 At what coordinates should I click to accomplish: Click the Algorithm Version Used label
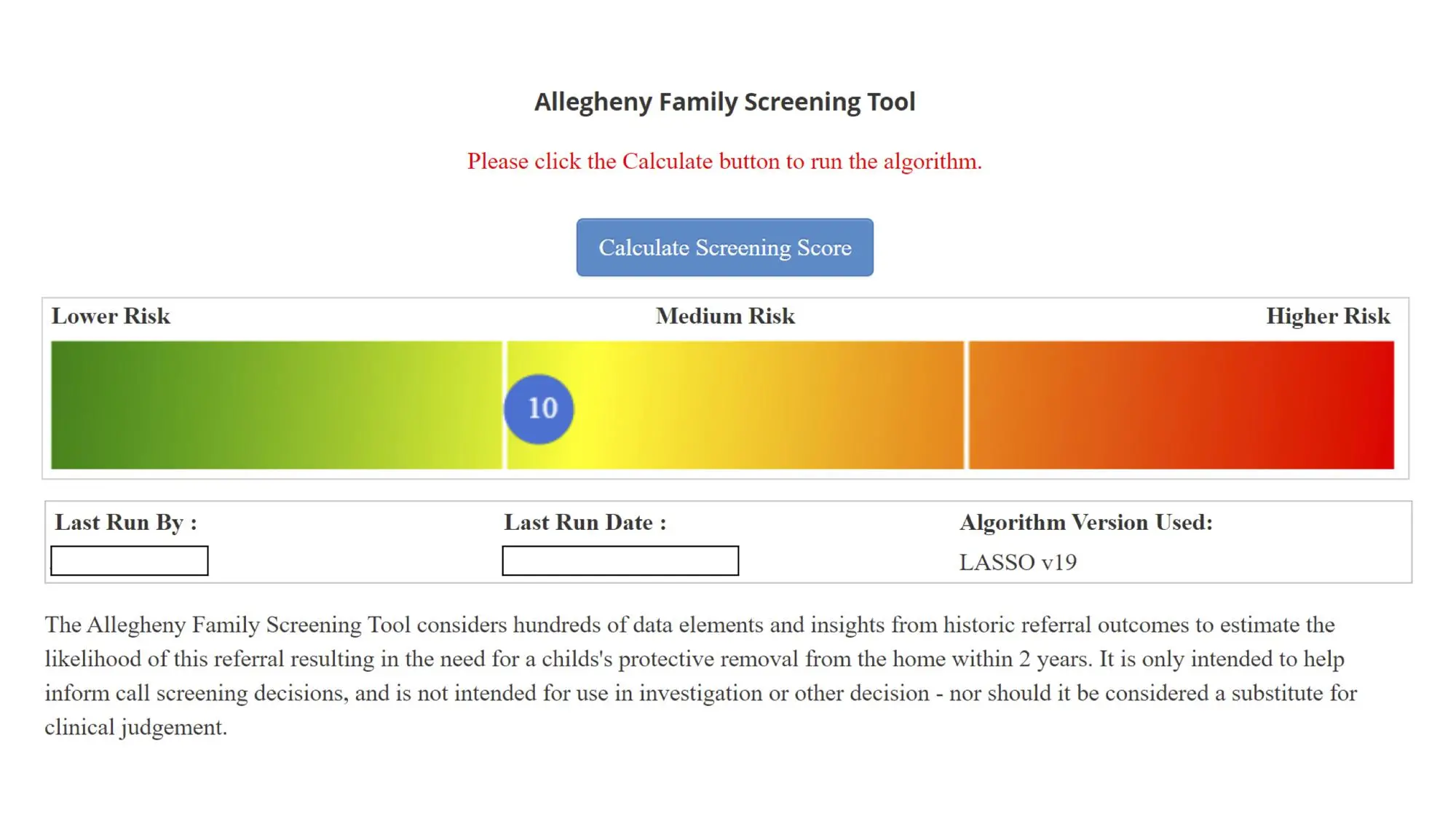(x=1086, y=522)
